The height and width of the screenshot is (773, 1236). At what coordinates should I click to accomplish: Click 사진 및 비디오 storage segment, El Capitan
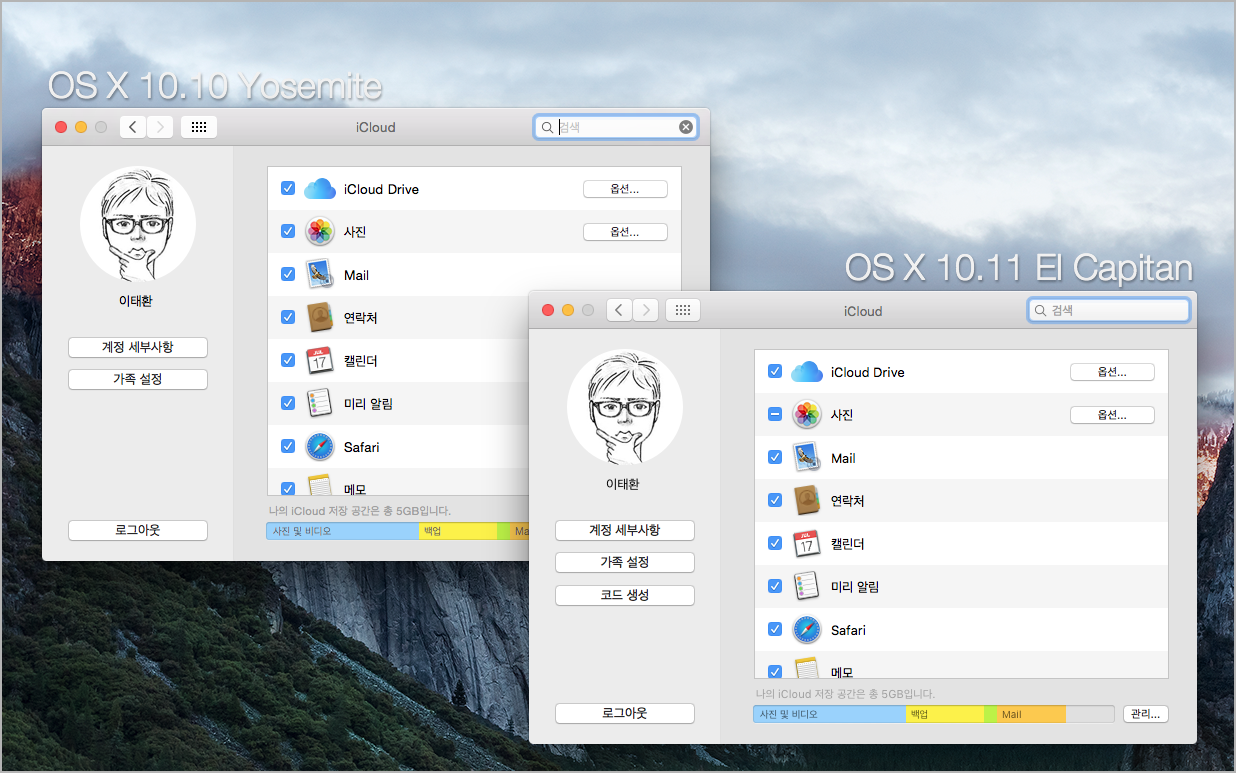coord(830,714)
